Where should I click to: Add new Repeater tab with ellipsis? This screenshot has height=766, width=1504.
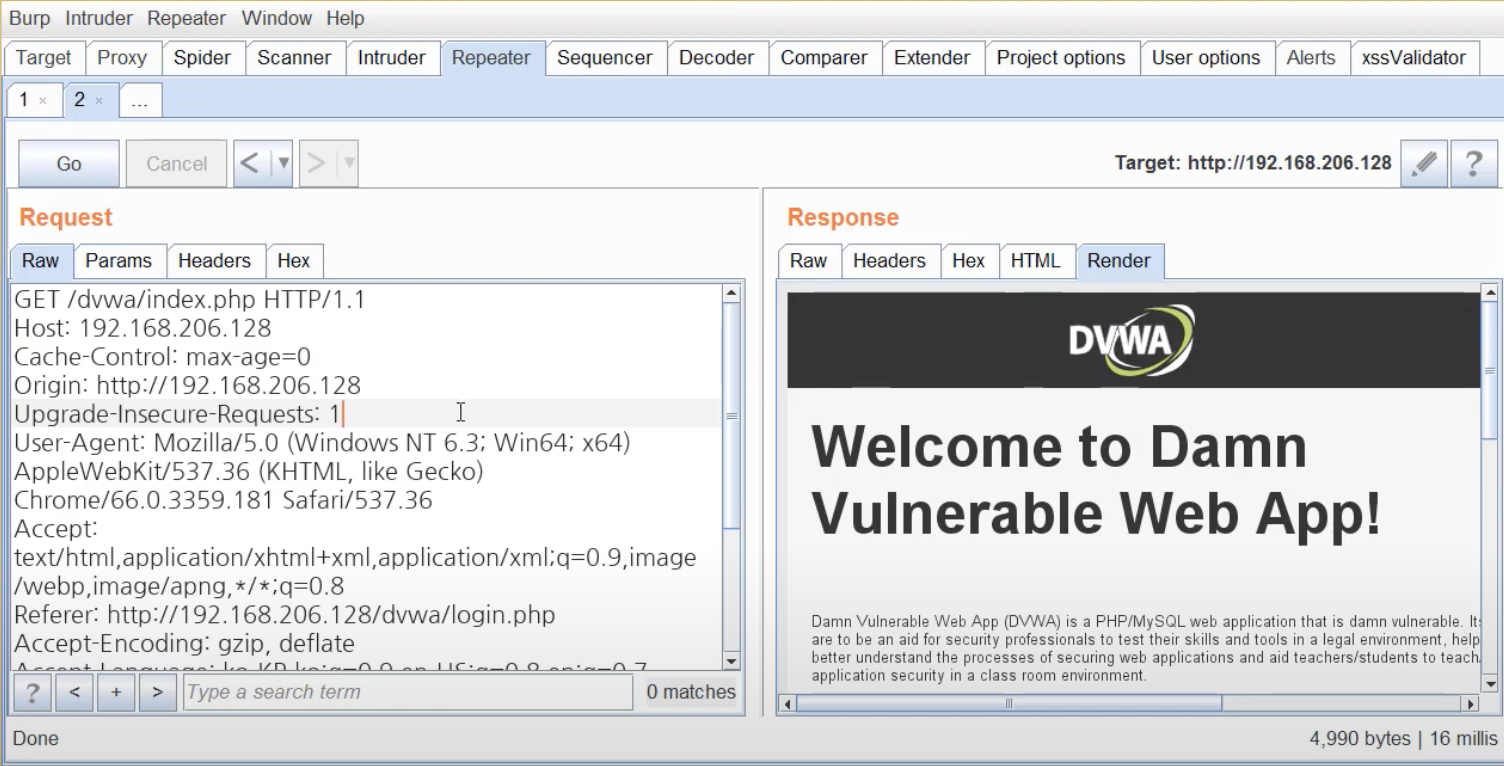tap(140, 101)
